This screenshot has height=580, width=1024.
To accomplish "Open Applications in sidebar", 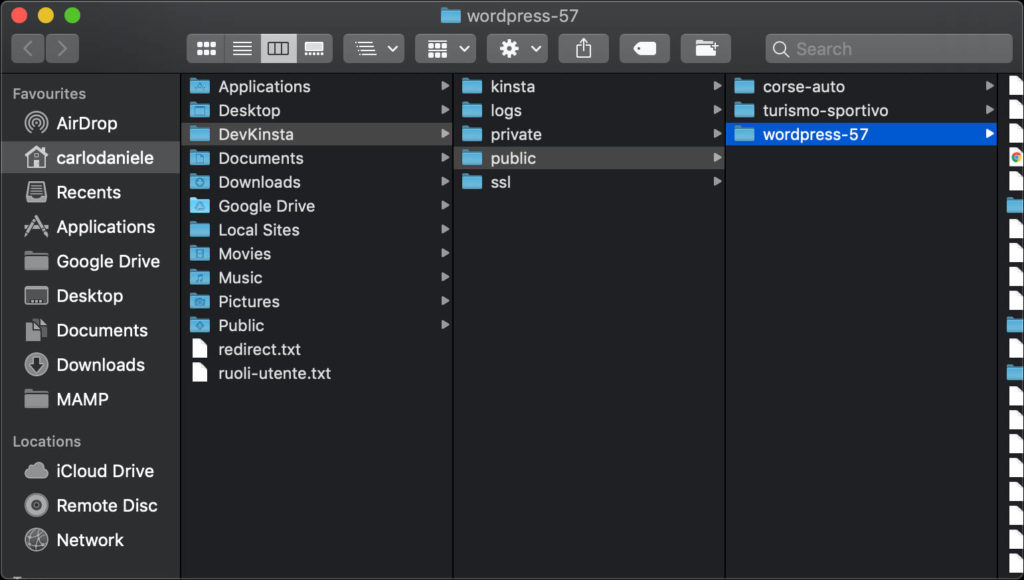I will coord(90,227).
